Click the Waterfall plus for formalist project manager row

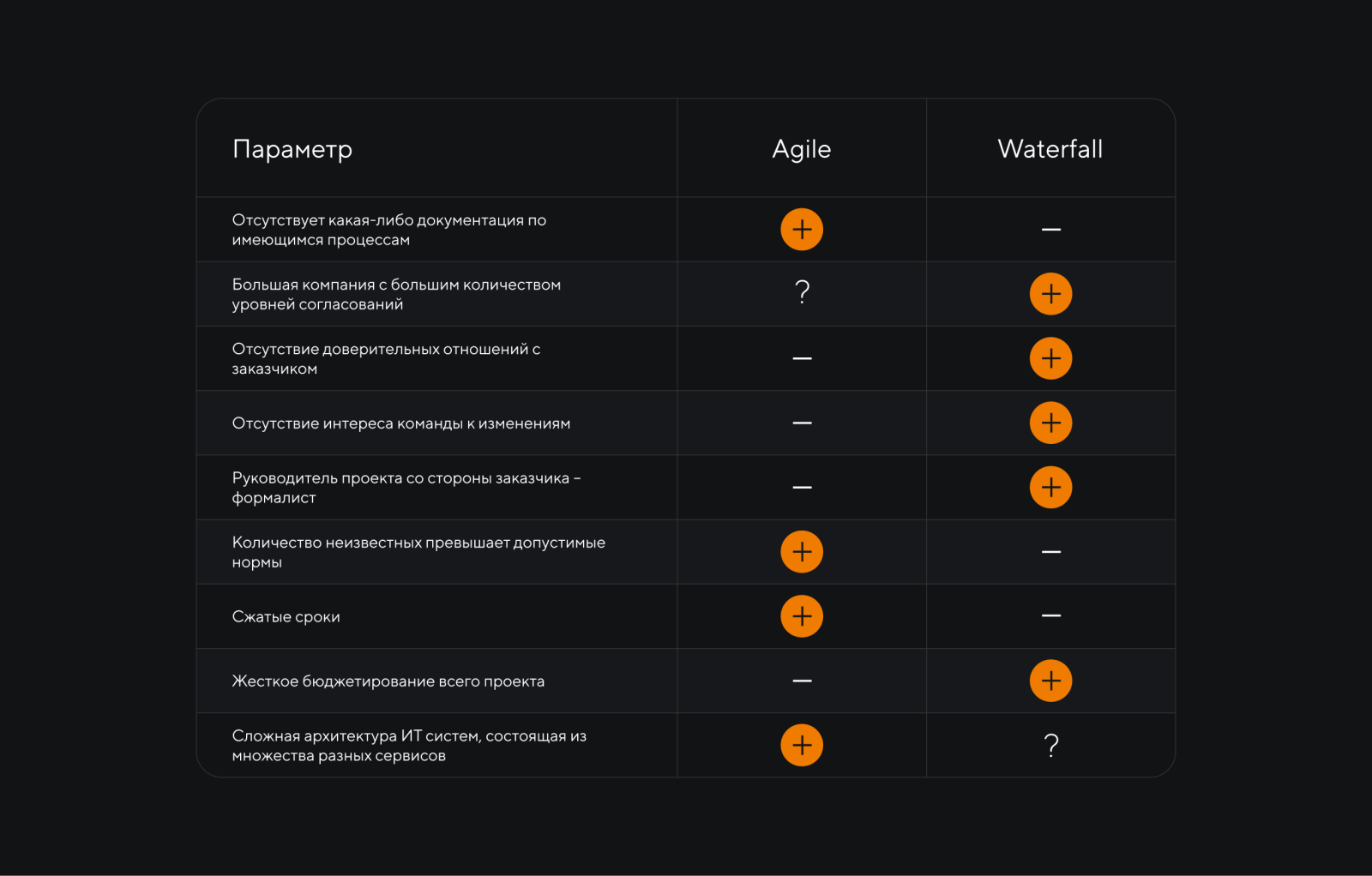pos(1050,488)
